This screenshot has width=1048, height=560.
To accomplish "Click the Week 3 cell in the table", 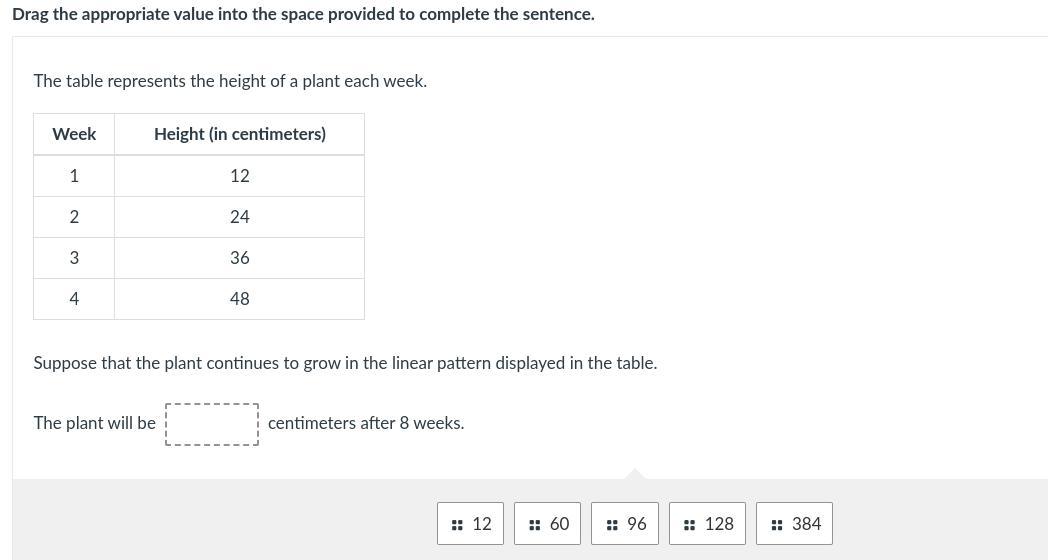I will [x=74, y=258].
